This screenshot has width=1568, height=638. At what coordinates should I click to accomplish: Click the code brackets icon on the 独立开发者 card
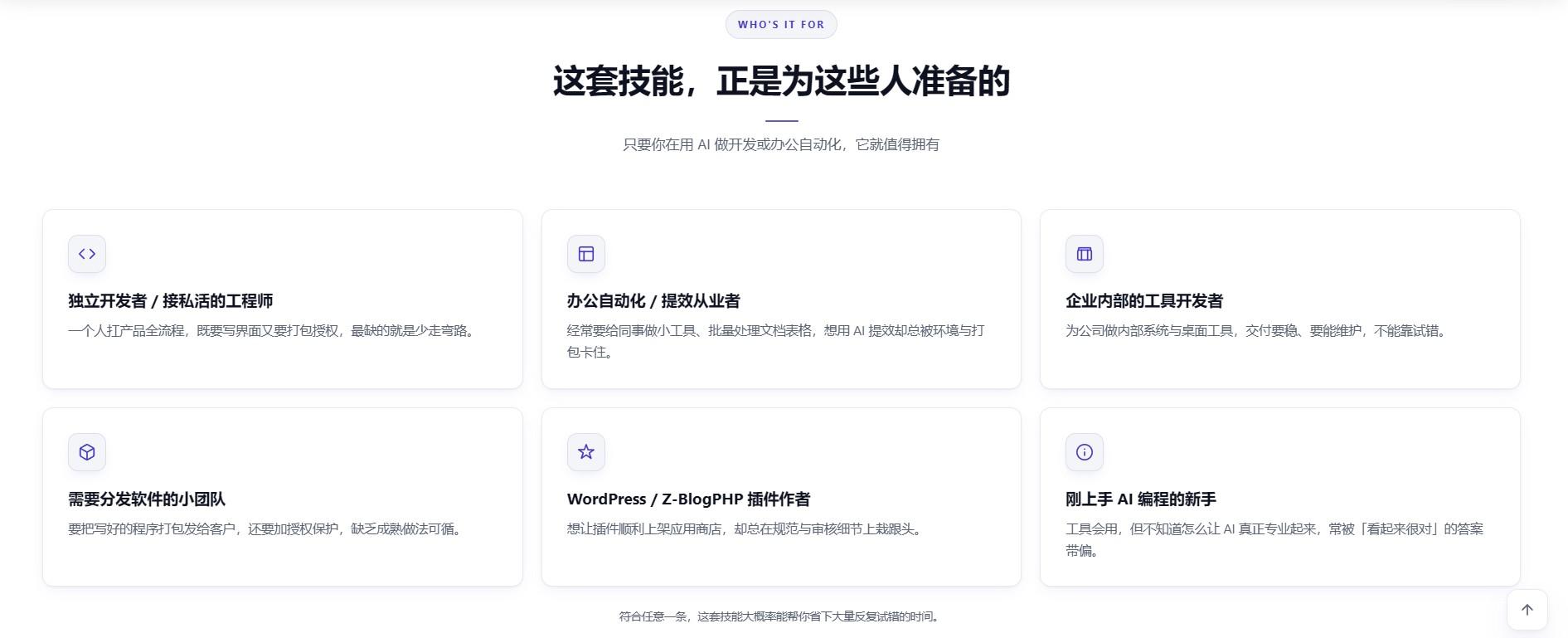tap(87, 254)
